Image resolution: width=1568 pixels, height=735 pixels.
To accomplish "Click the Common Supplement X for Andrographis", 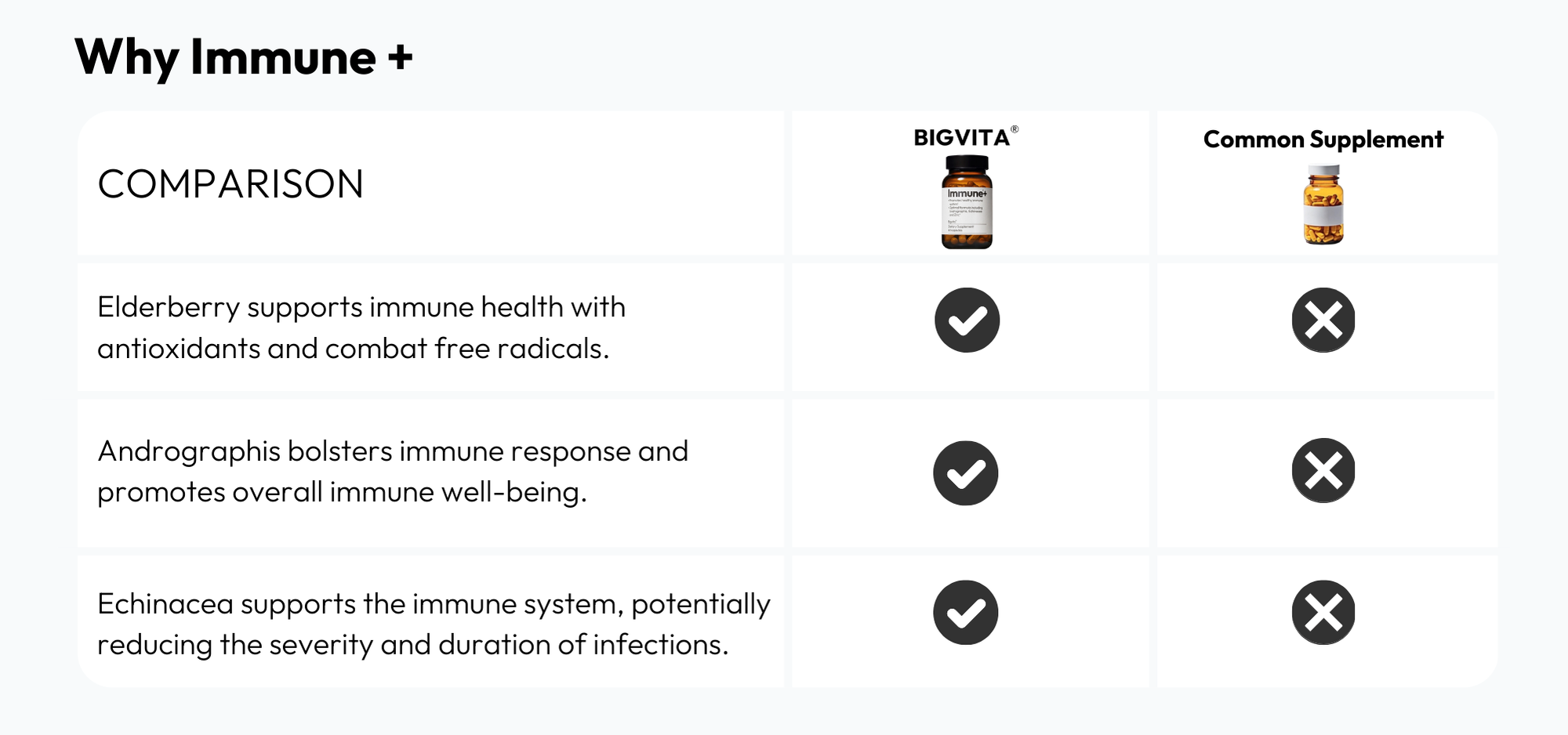I will (1323, 470).
